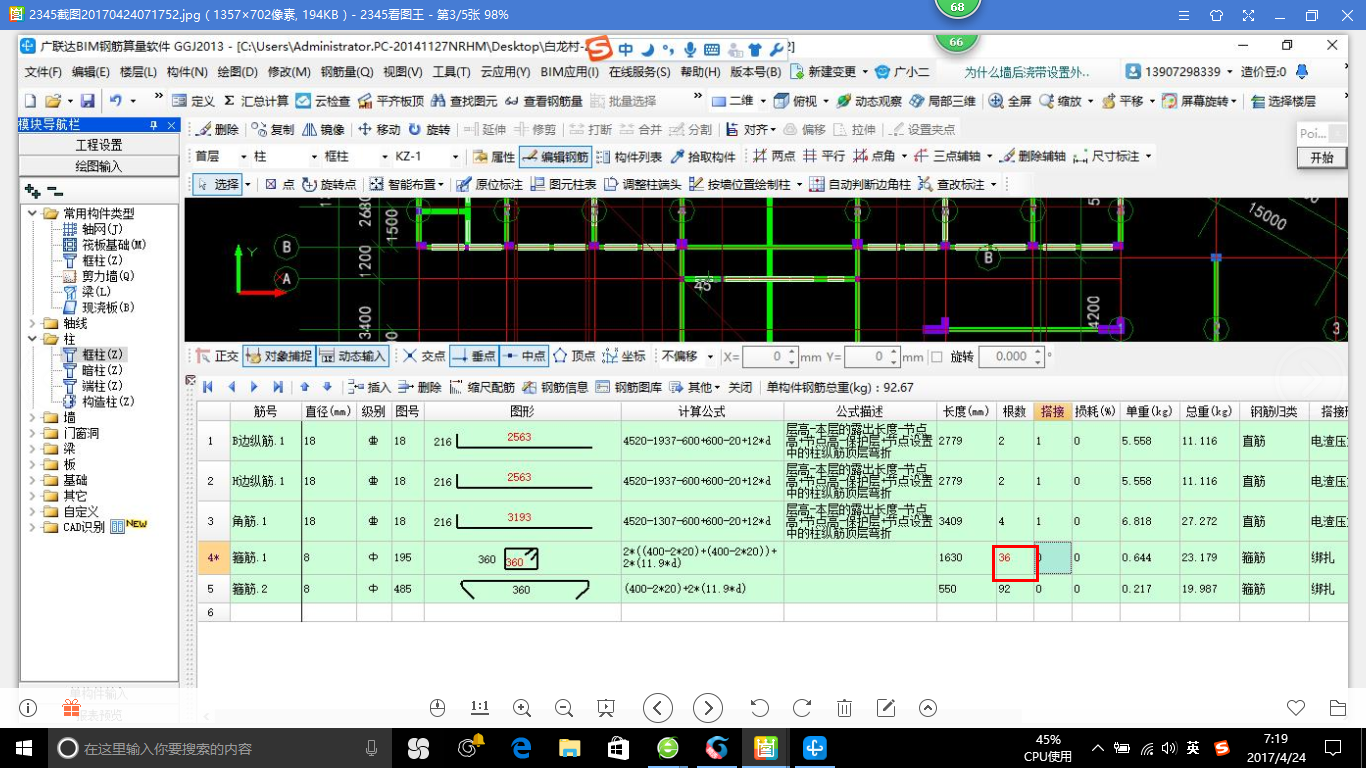Click the undo arrow icon
Viewport: 1366px width, 768px height.
click(x=116, y=101)
